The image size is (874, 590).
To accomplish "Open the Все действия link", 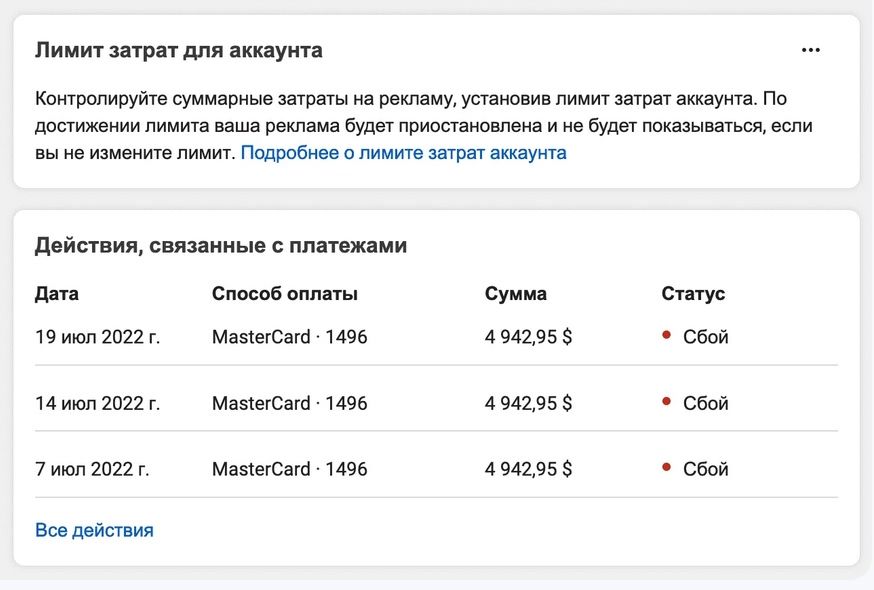I will point(94,530).
